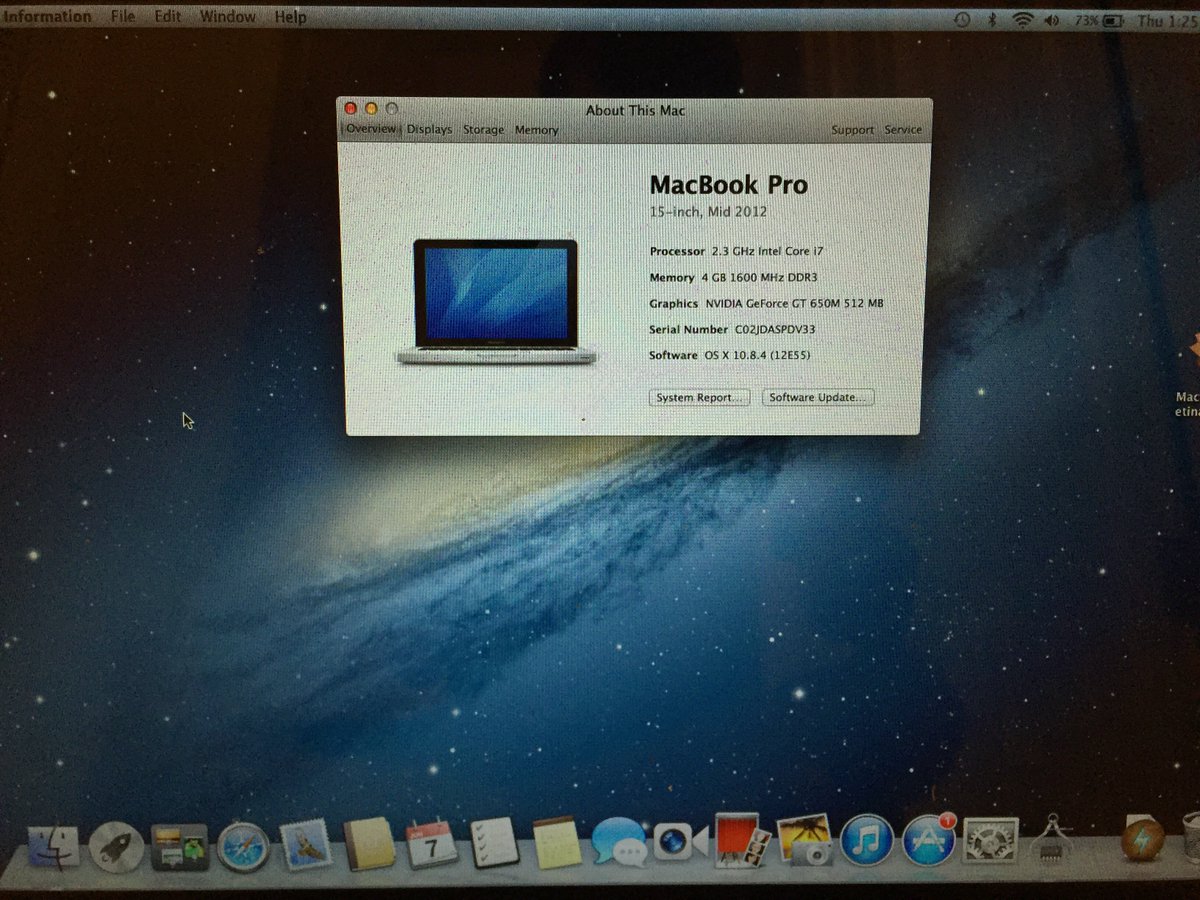Open the File menu
The image size is (1200, 900).
click(122, 16)
